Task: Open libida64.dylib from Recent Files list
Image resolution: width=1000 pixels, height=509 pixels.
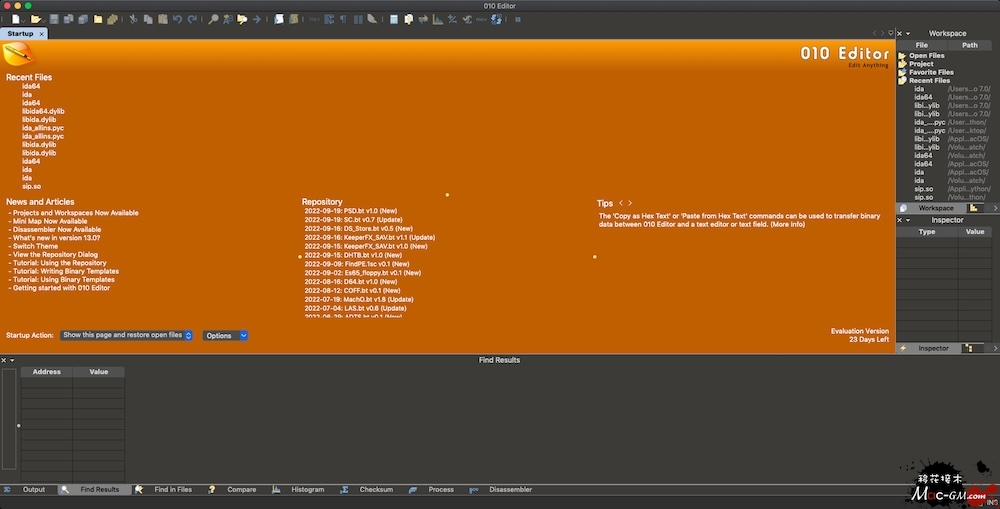Action: [43, 111]
